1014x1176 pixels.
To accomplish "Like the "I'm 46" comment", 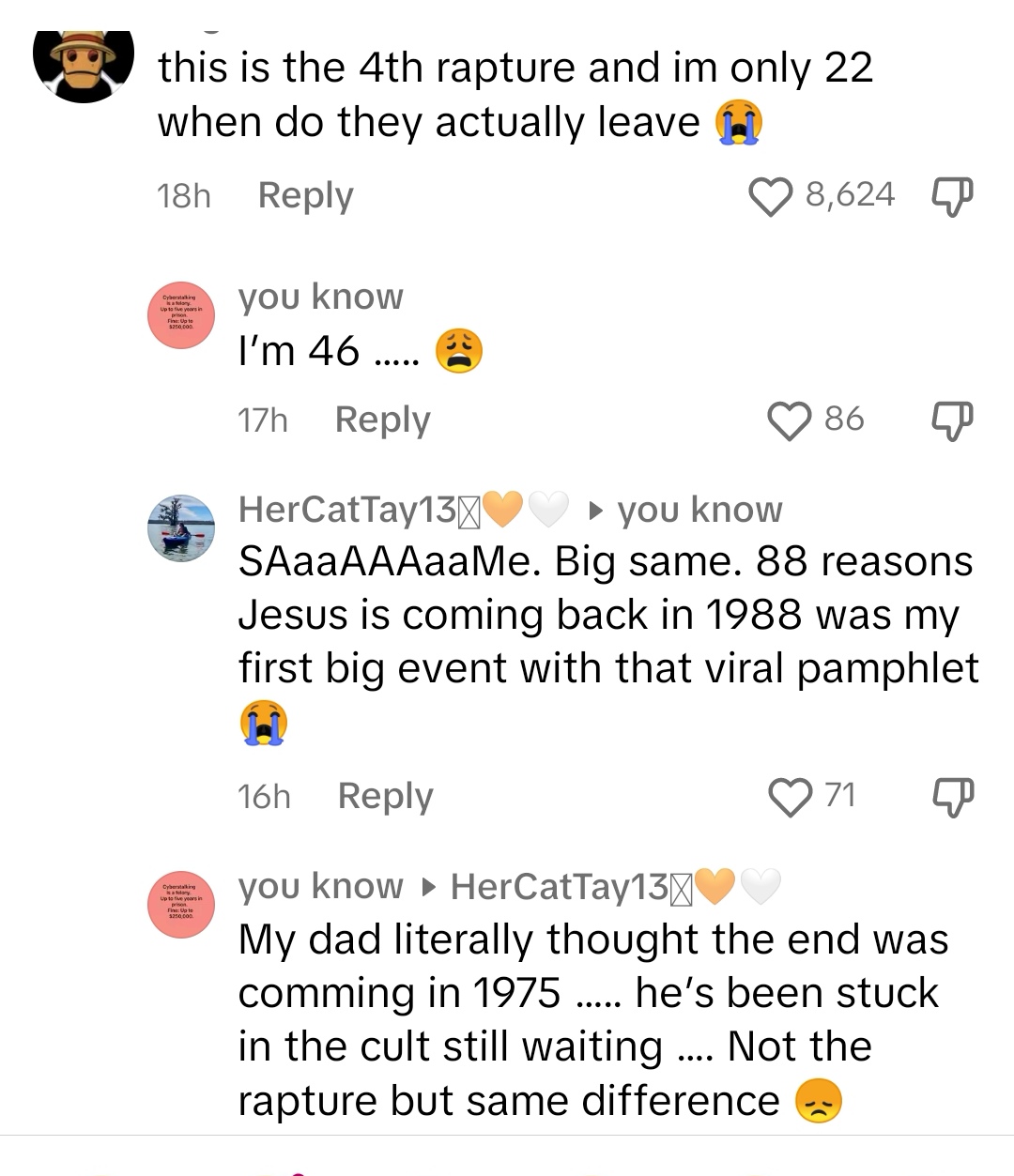I will [790, 420].
